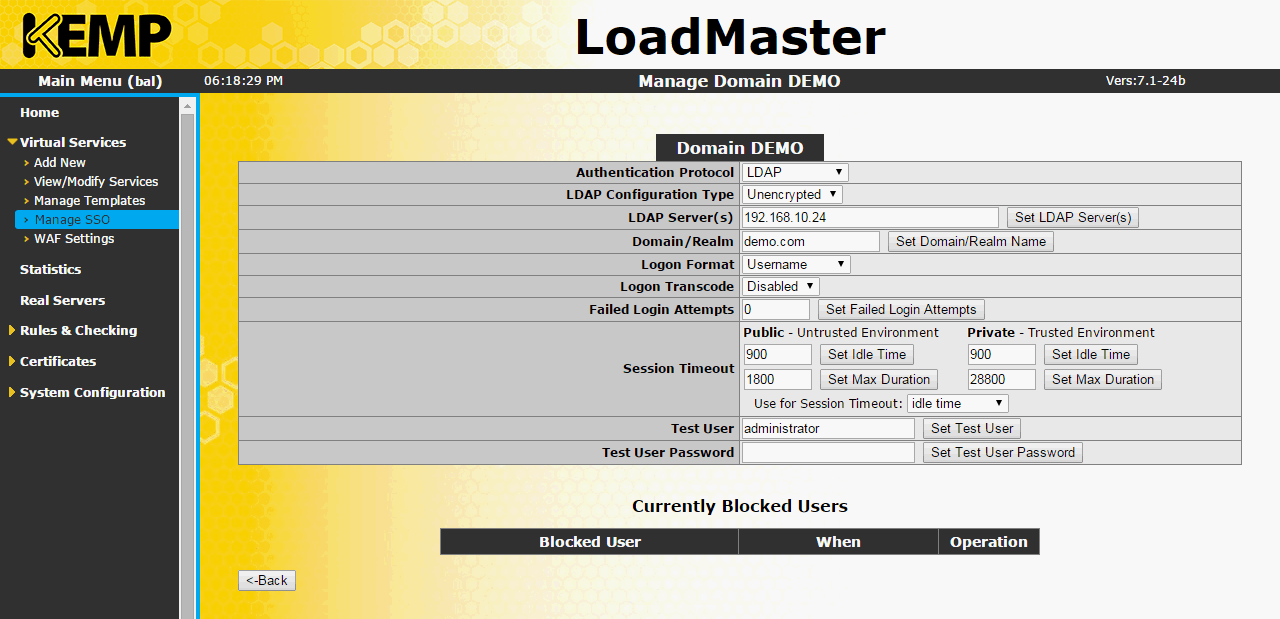Select Manage SSO in sidebar
Image resolution: width=1280 pixels, height=619 pixels.
pos(97,219)
